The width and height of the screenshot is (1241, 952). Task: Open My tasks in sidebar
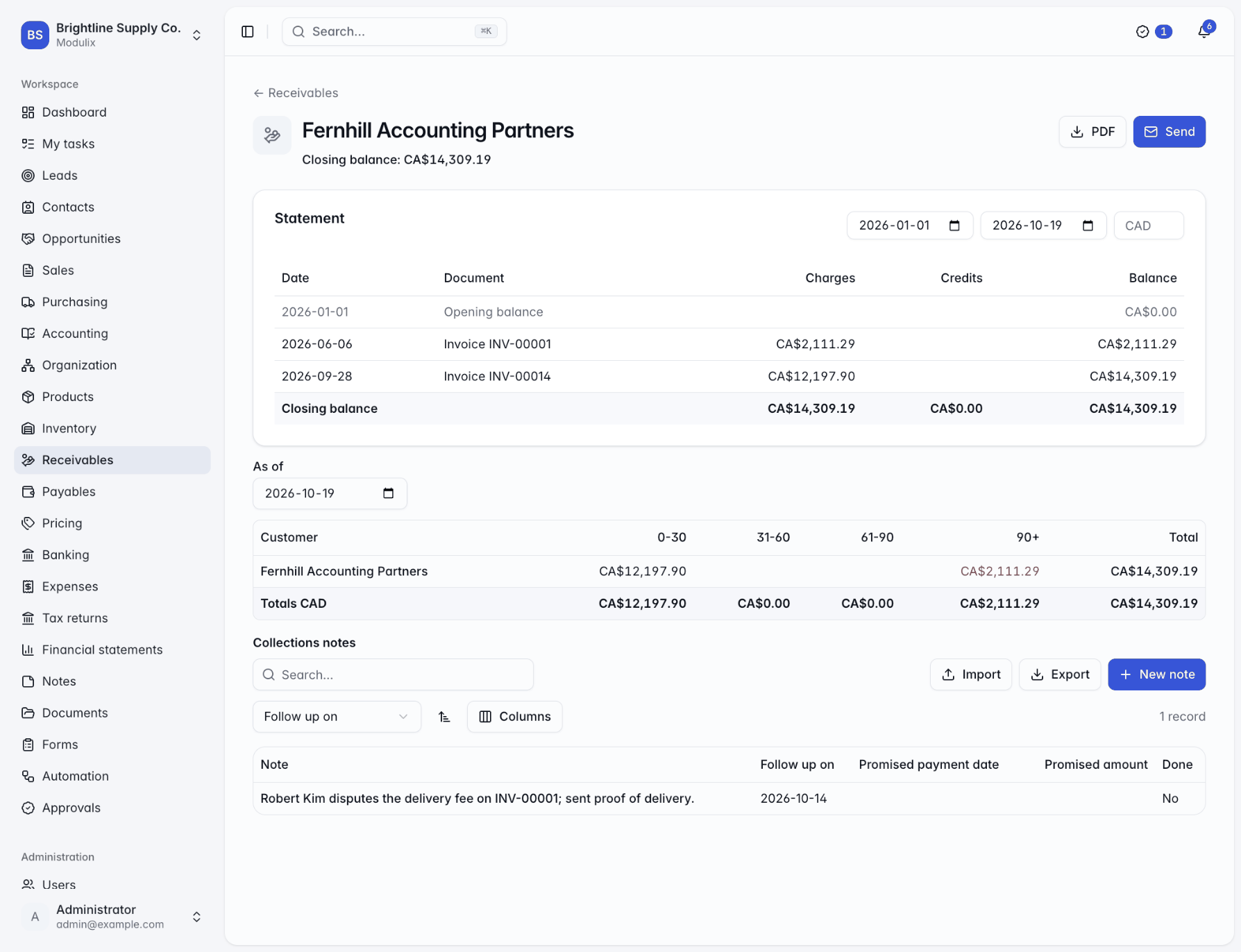pyautogui.click(x=112, y=144)
